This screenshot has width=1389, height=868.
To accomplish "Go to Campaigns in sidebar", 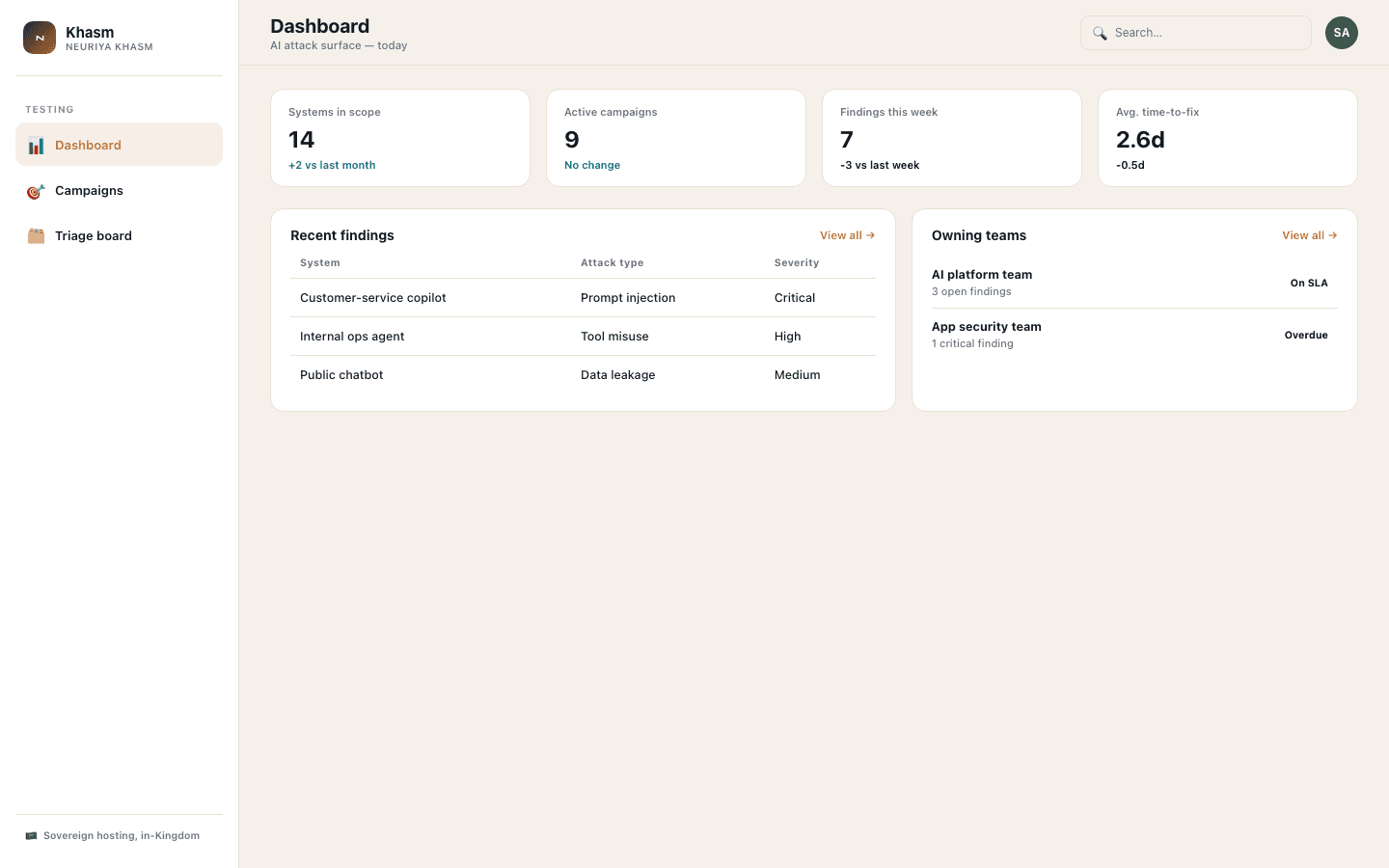I will point(119,190).
